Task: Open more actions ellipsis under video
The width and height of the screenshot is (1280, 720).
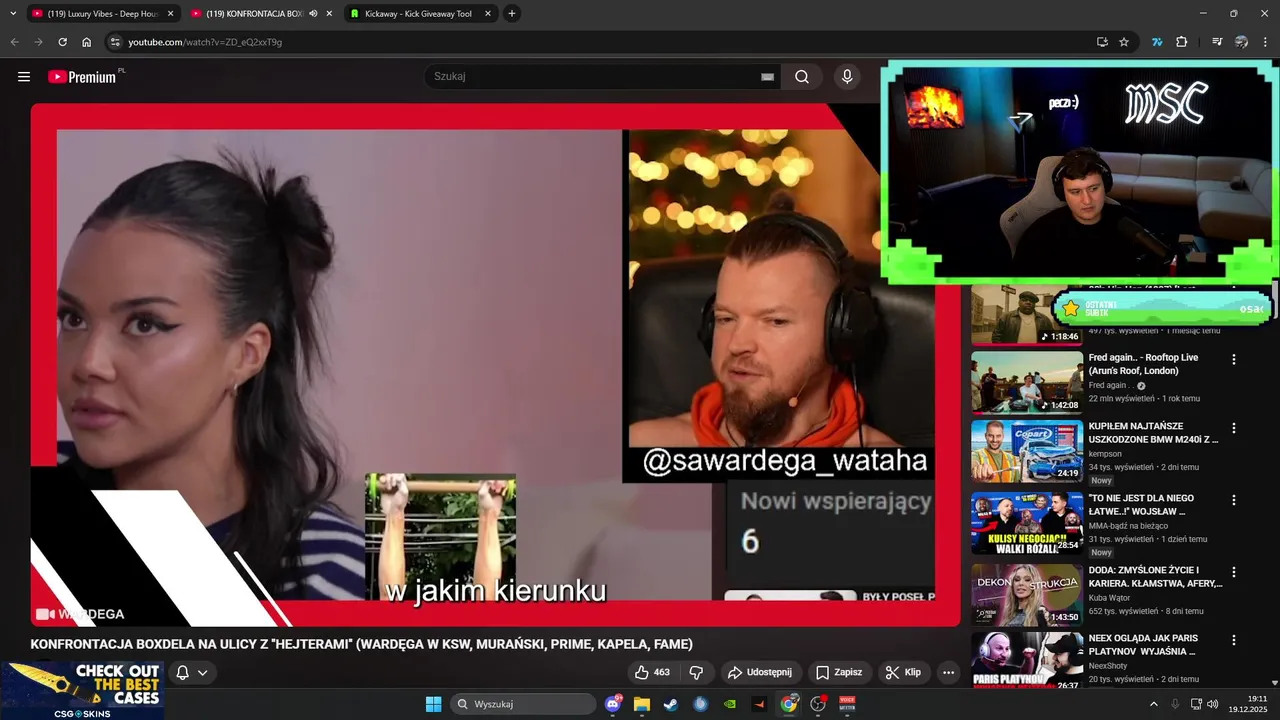Action: [x=948, y=672]
